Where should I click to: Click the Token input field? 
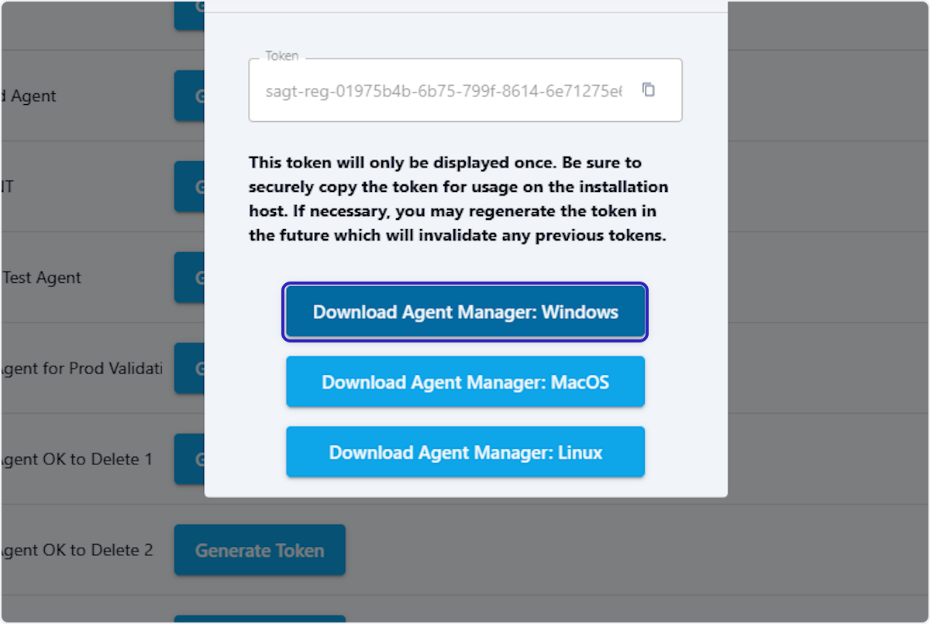pos(465,90)
